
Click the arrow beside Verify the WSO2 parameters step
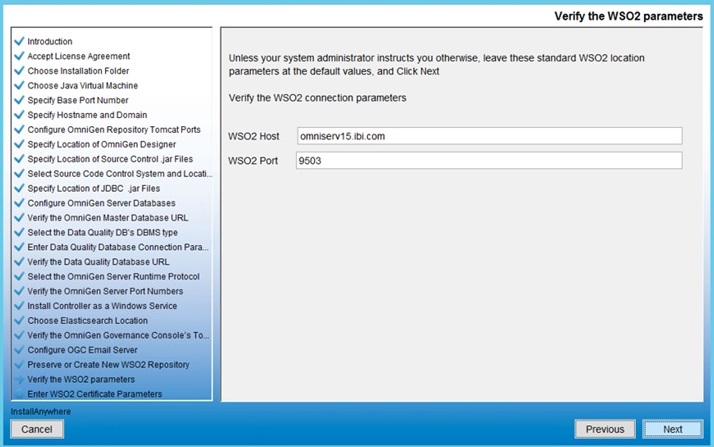tap(19, 379)
